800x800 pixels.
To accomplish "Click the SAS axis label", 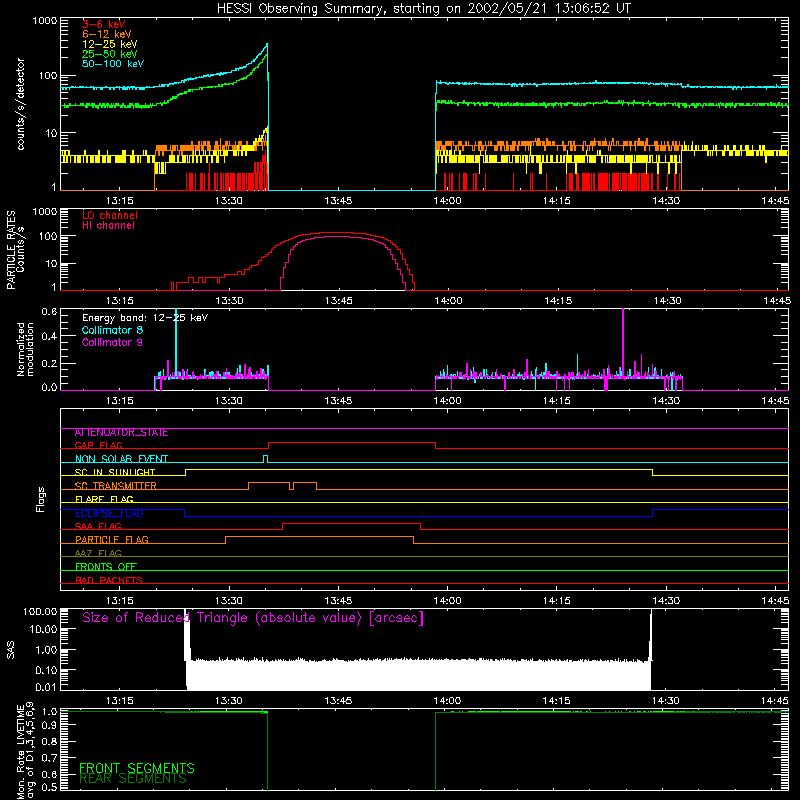I will (11, 650).
